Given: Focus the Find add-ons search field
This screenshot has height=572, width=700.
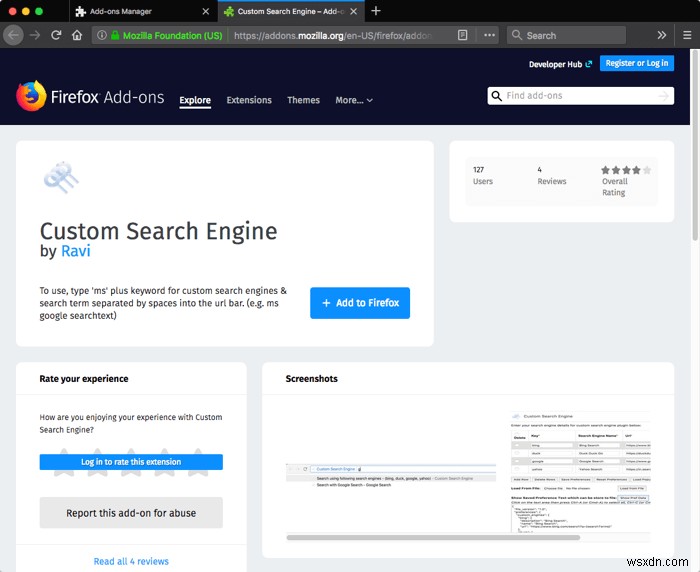Looking at the screenshot, I should [580, 96].
